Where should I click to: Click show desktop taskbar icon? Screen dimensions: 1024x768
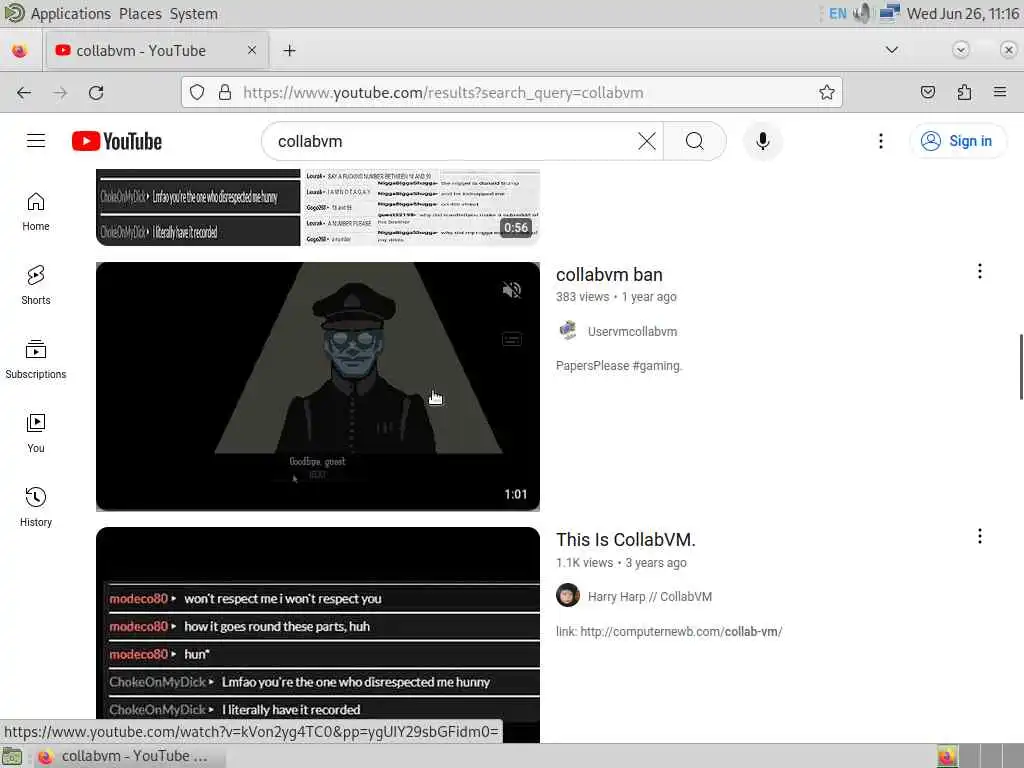pyautogui.click(x=12, y=756)
